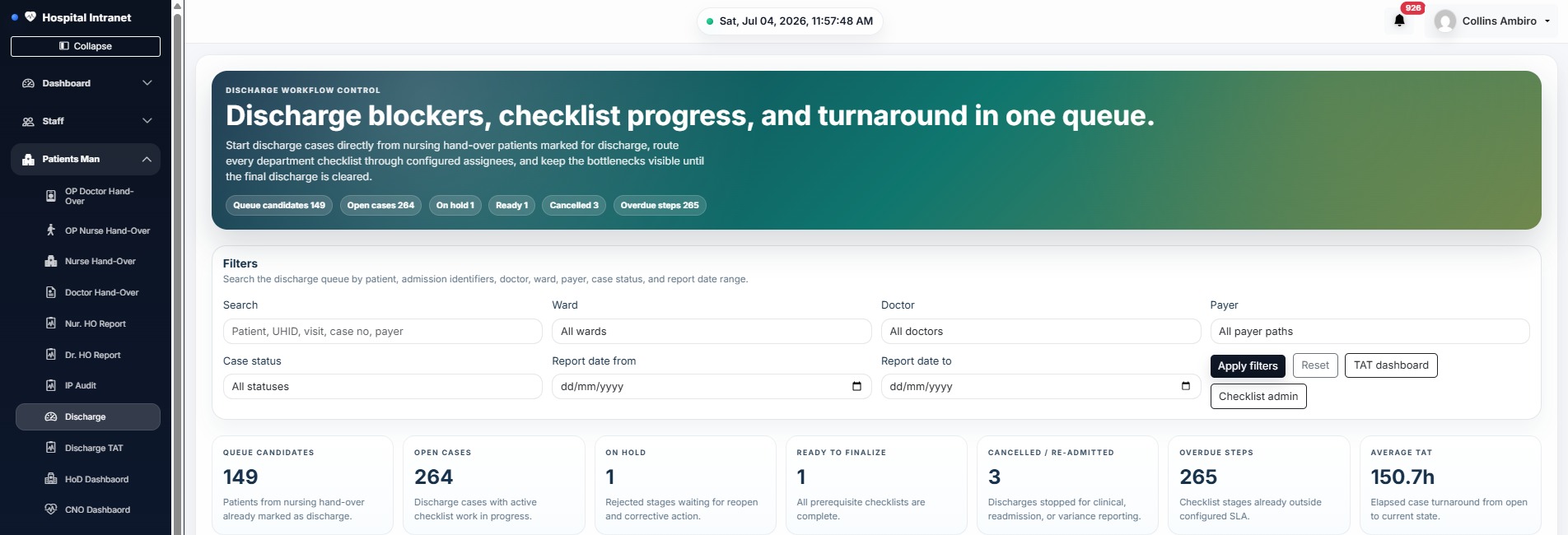The image size is (1568, 535).
Task: Click the Doctor Hand-Over document icon
Action: (x=51, y=292)
